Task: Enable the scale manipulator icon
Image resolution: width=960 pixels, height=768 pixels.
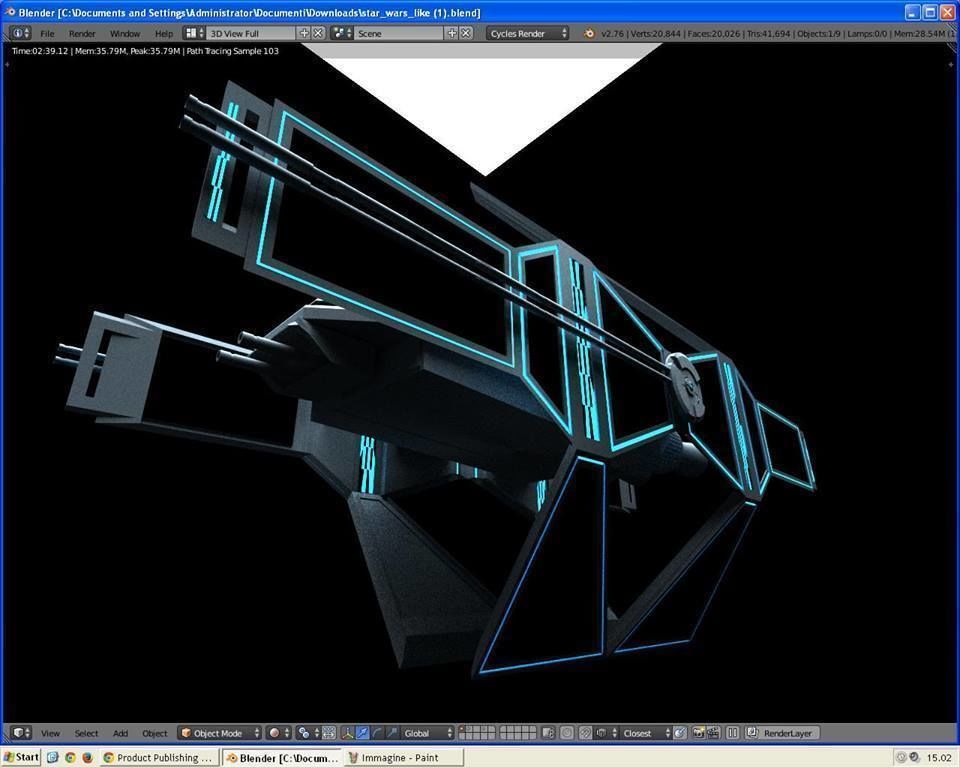Action: pyautogui.click(x=392, y=733)
